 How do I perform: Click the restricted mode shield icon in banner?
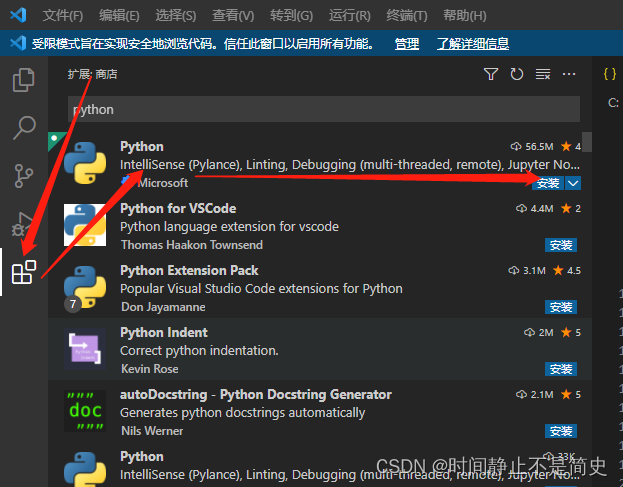[18, 43]
